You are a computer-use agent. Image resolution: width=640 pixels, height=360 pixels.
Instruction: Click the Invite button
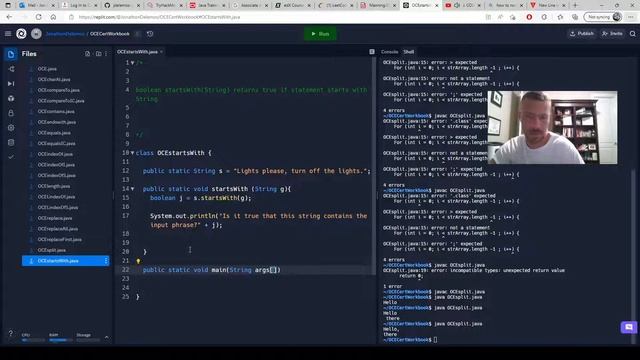(x=612, y=34)
